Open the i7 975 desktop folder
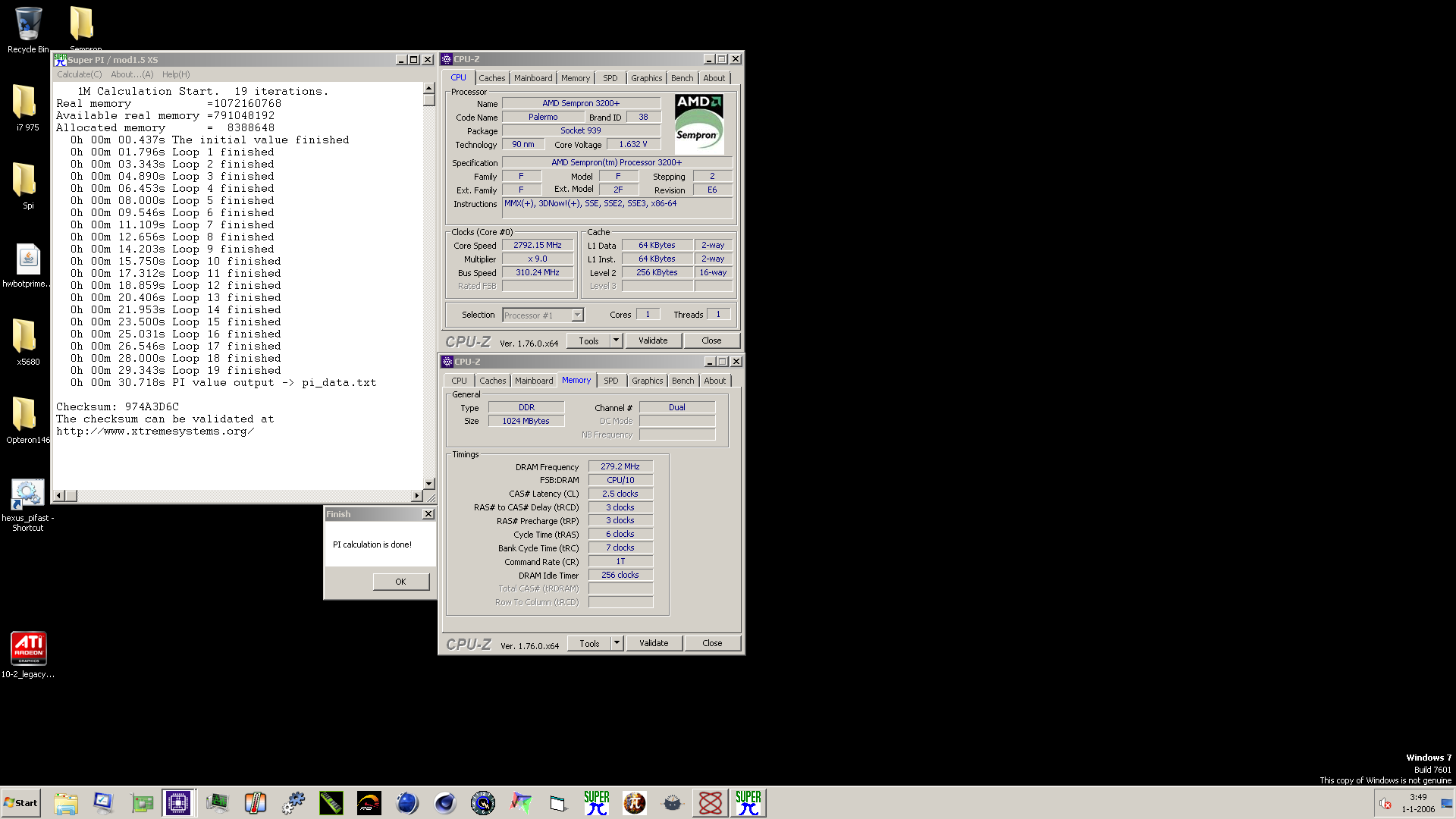The height and width of the screenshot is (819, 1456). coord(27,108)
